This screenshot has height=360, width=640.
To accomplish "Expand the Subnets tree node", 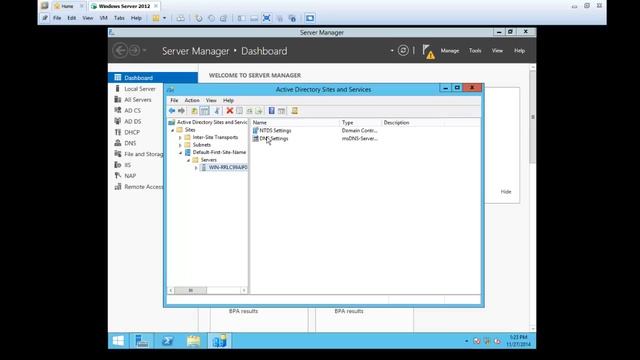I will 180,145.
